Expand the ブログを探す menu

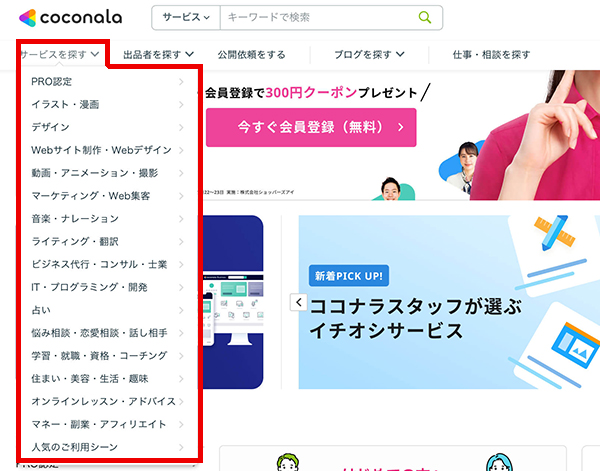click(x=369, y=54)
